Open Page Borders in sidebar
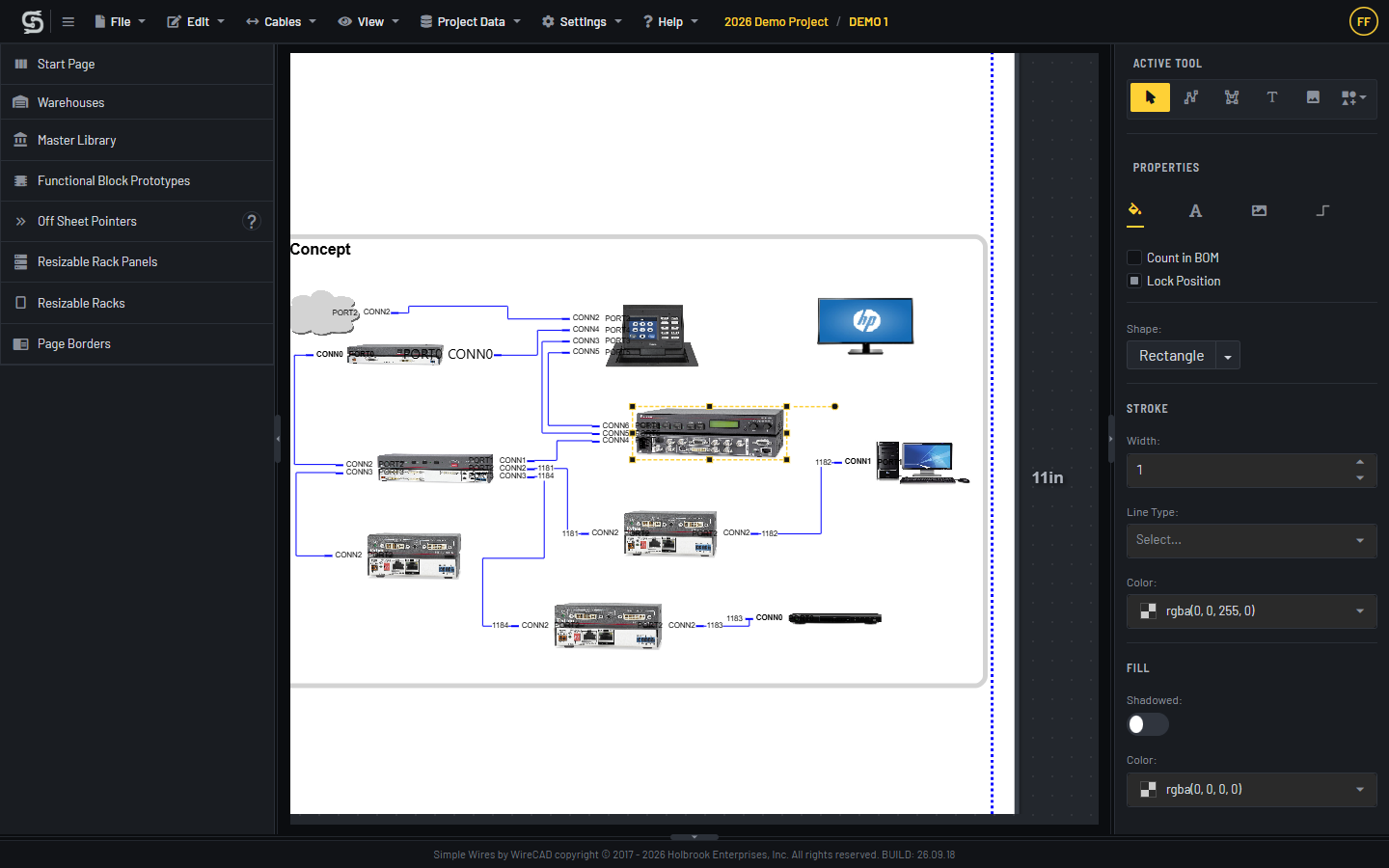This screenshot has width=1389, height=868. (137, 343)
